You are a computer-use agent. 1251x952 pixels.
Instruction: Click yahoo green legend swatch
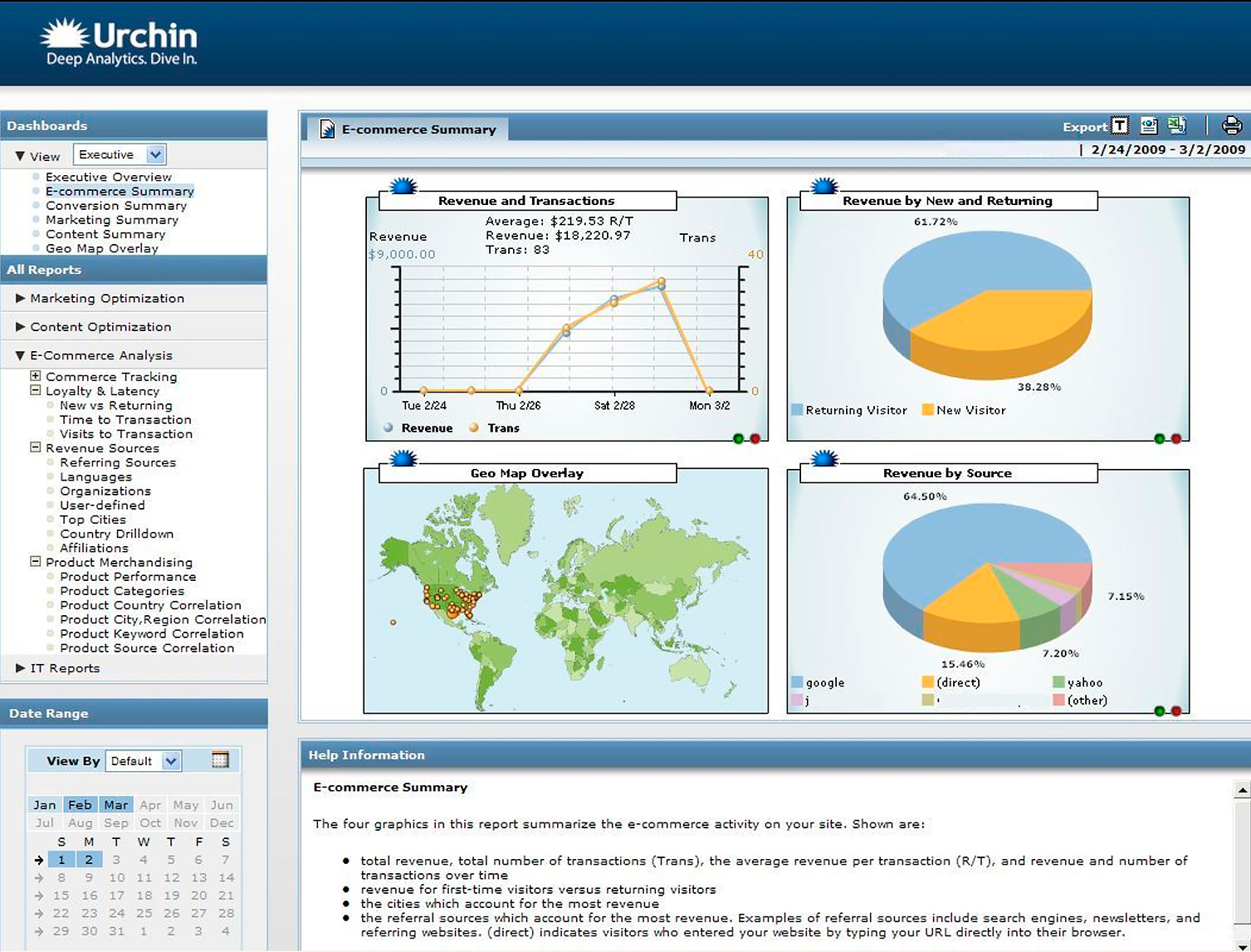coord(1058,682)
